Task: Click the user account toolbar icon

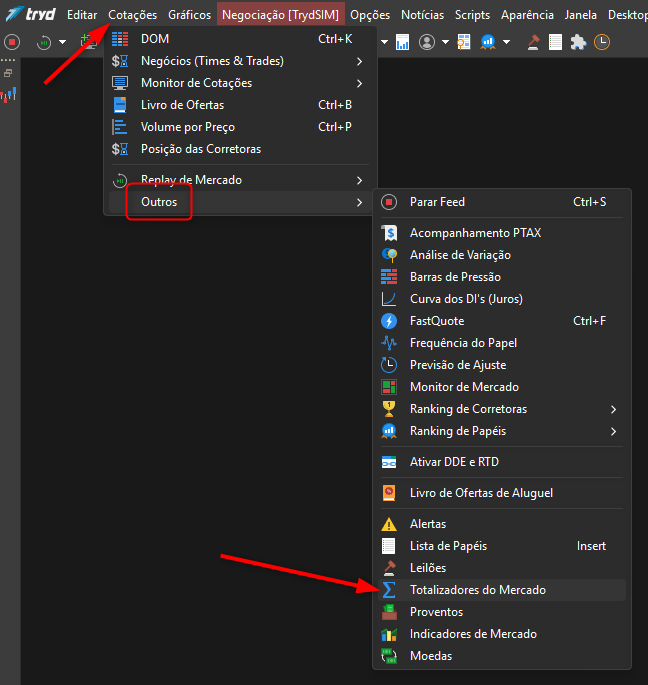Action: click(x=427, y=42)
